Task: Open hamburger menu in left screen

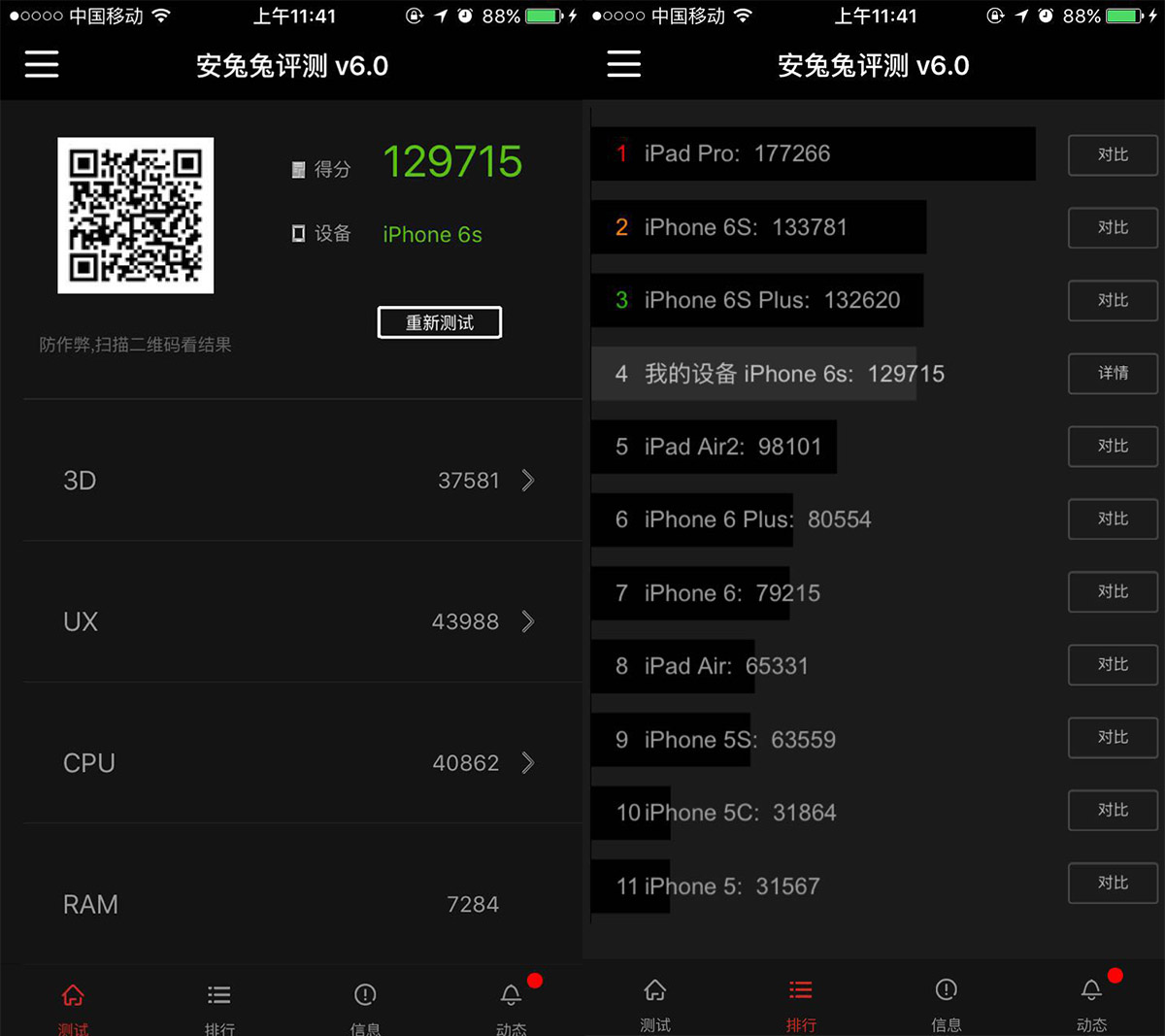Action: coord(42,65)
